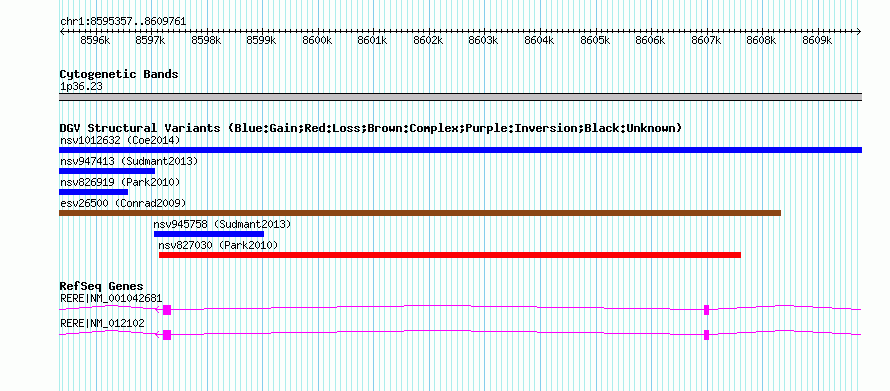Click the RERE|NM_001042681 gene label

111,298
